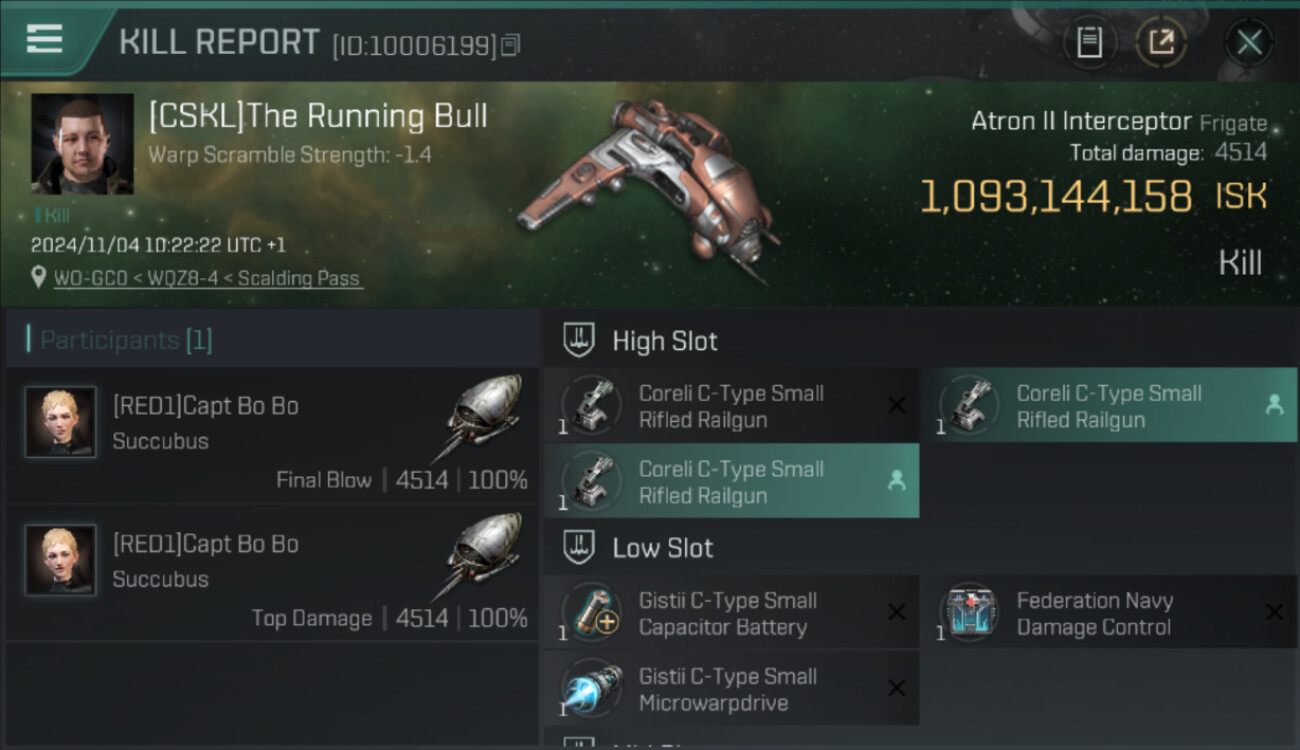Click Federation Navy Damage Control icon
This screenshot has width=1300, height=750.
(969, 612)
